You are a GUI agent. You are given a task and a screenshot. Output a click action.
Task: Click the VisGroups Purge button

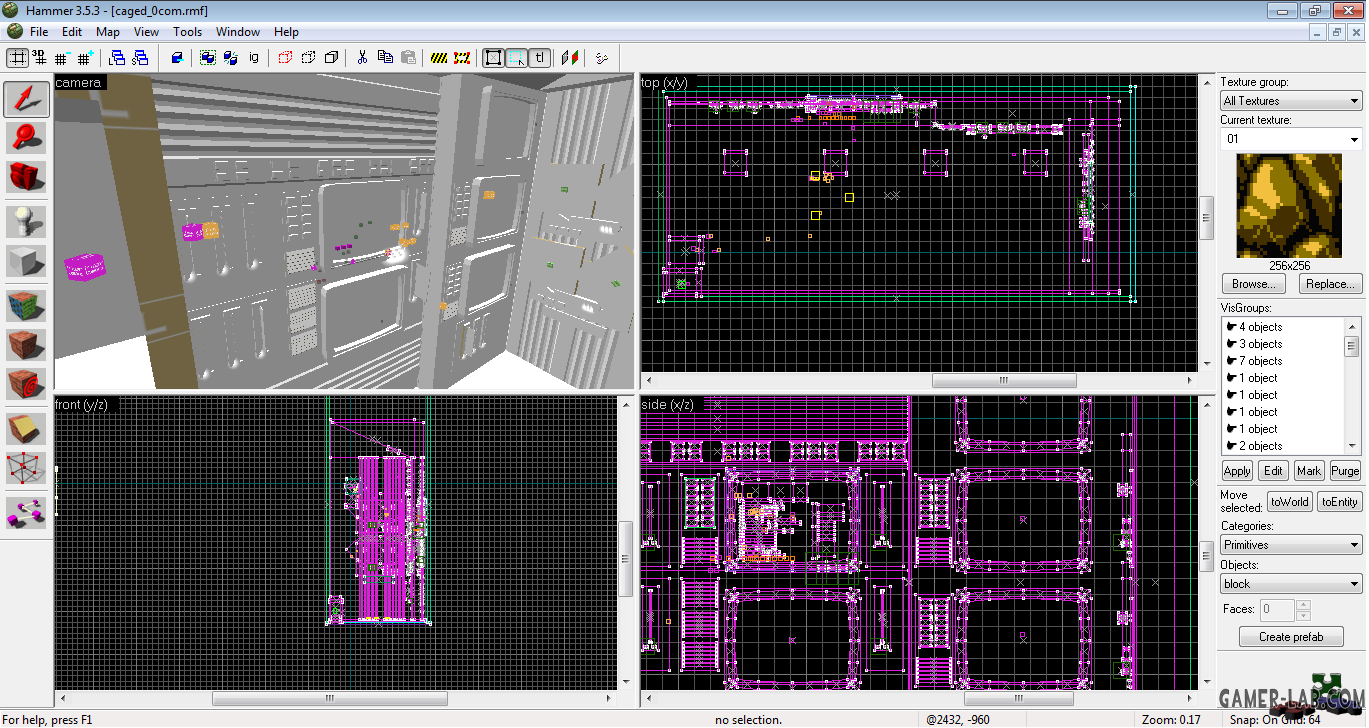coord(1345,471)
